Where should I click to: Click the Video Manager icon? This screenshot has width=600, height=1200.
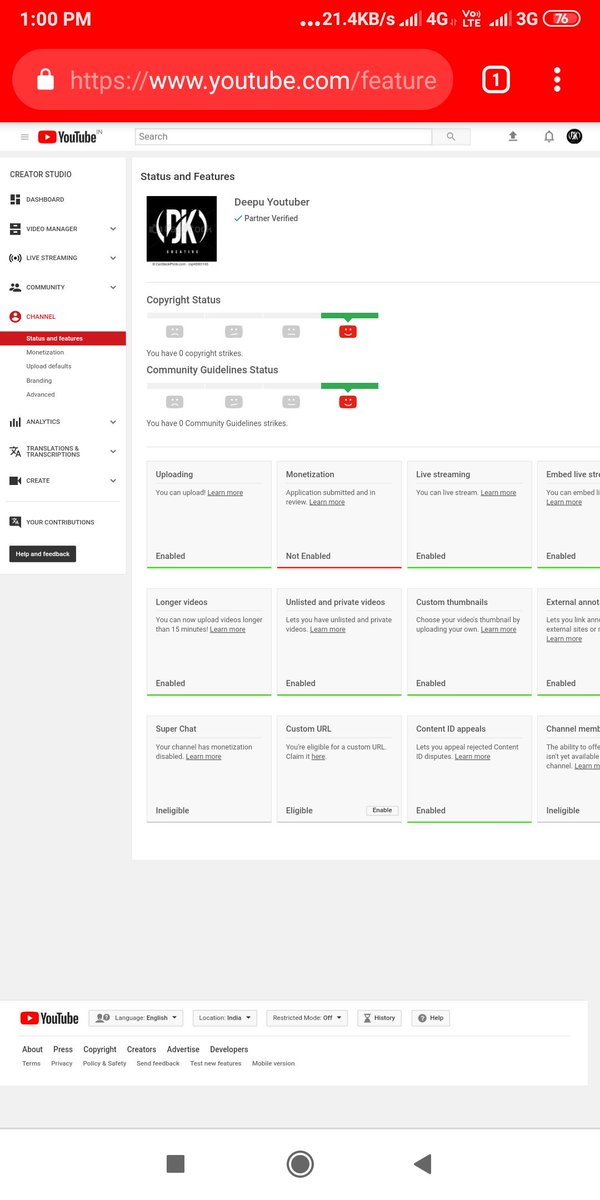tap(15, 229)
